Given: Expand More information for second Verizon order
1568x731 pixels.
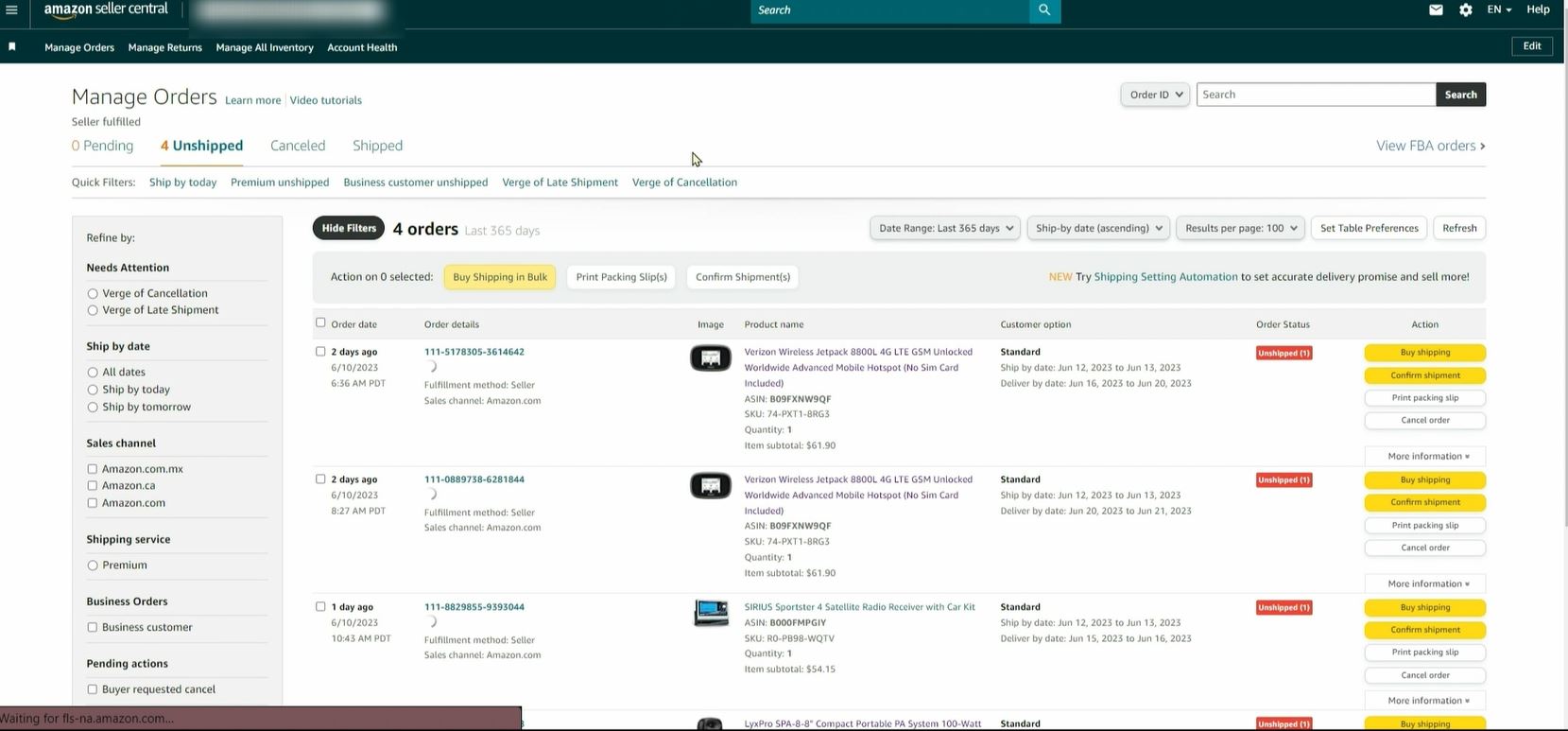Looking at the screenshot, I should [x=1425, y=583].
